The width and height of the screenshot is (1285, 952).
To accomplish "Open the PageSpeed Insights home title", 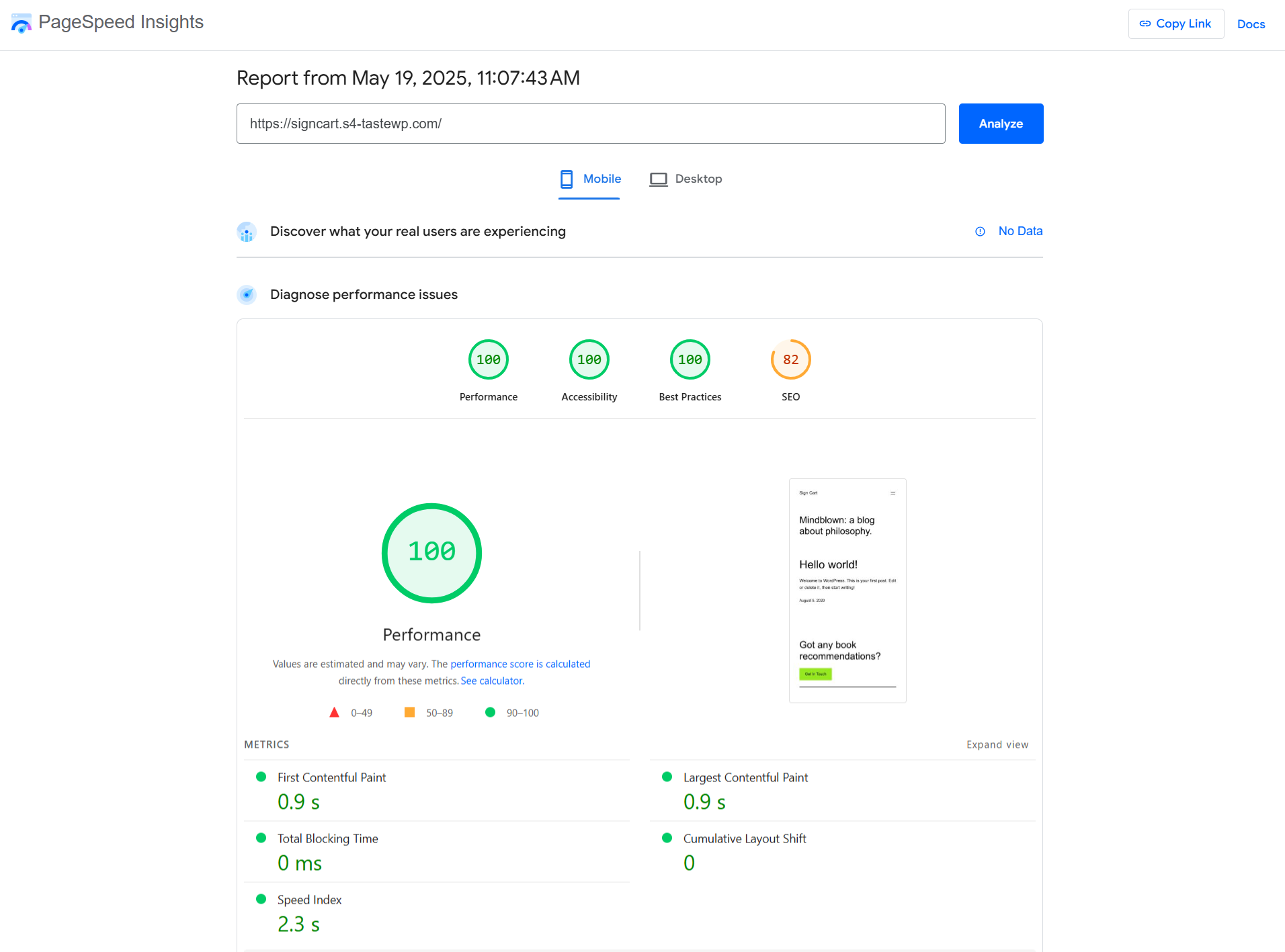I will pyautogui.click(x=121, y=22).
